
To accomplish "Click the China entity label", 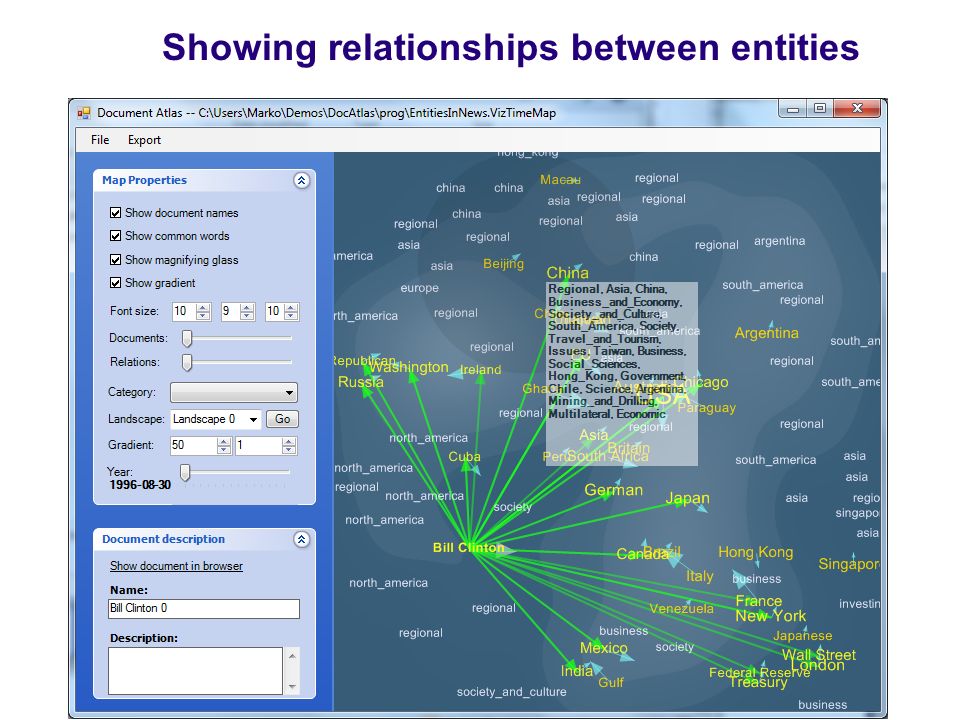I will tap(568, 273).
